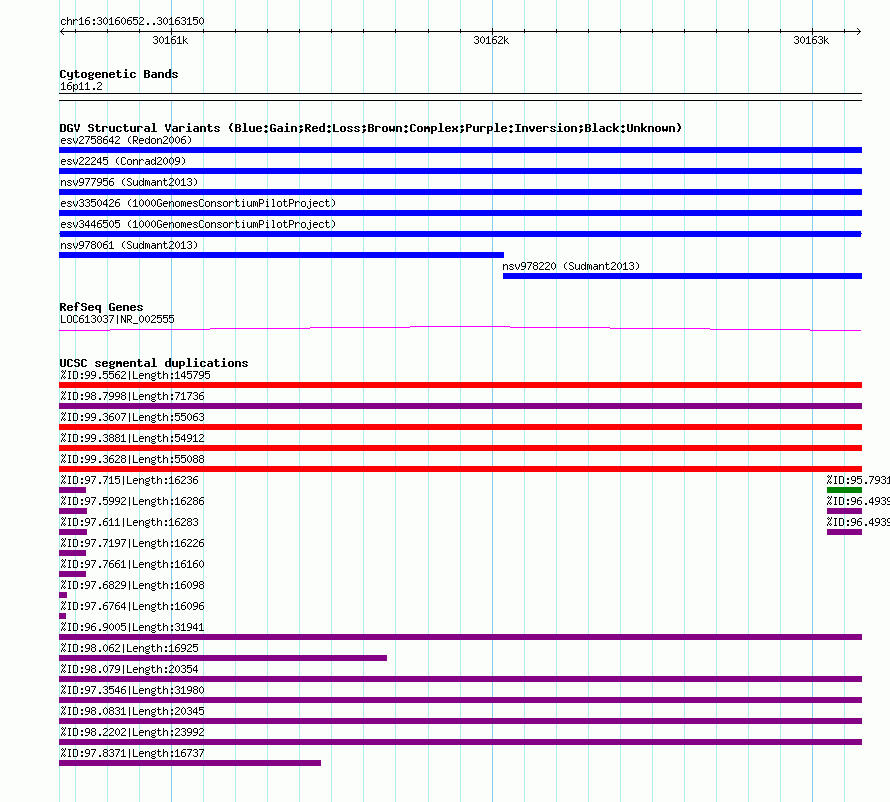Viewport: 890px width, 802px height.
Task: Open variant esv2758642 (Redon2006) label
Action: (x=126, y=140)
